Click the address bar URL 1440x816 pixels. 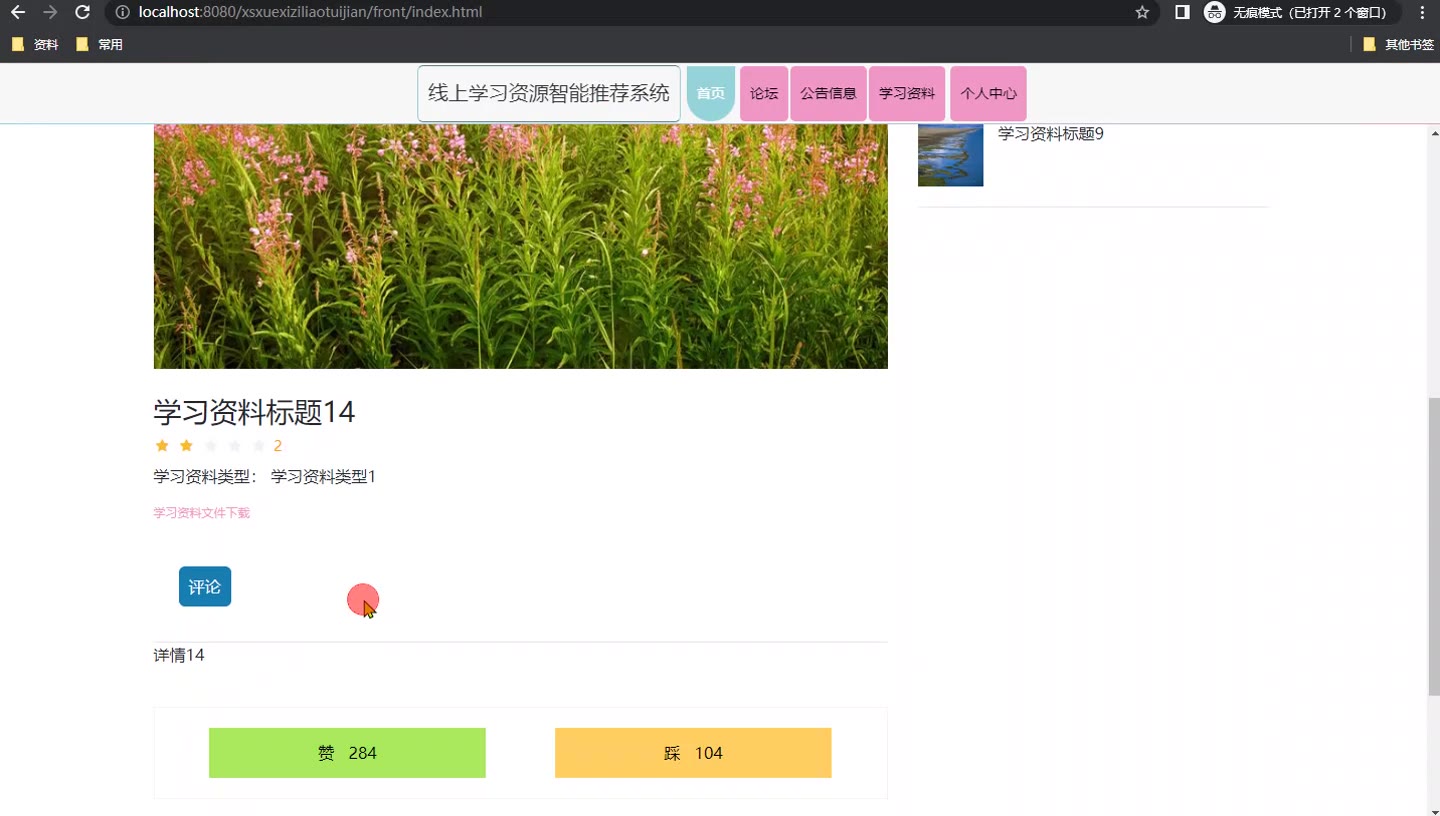coord(310,12)
